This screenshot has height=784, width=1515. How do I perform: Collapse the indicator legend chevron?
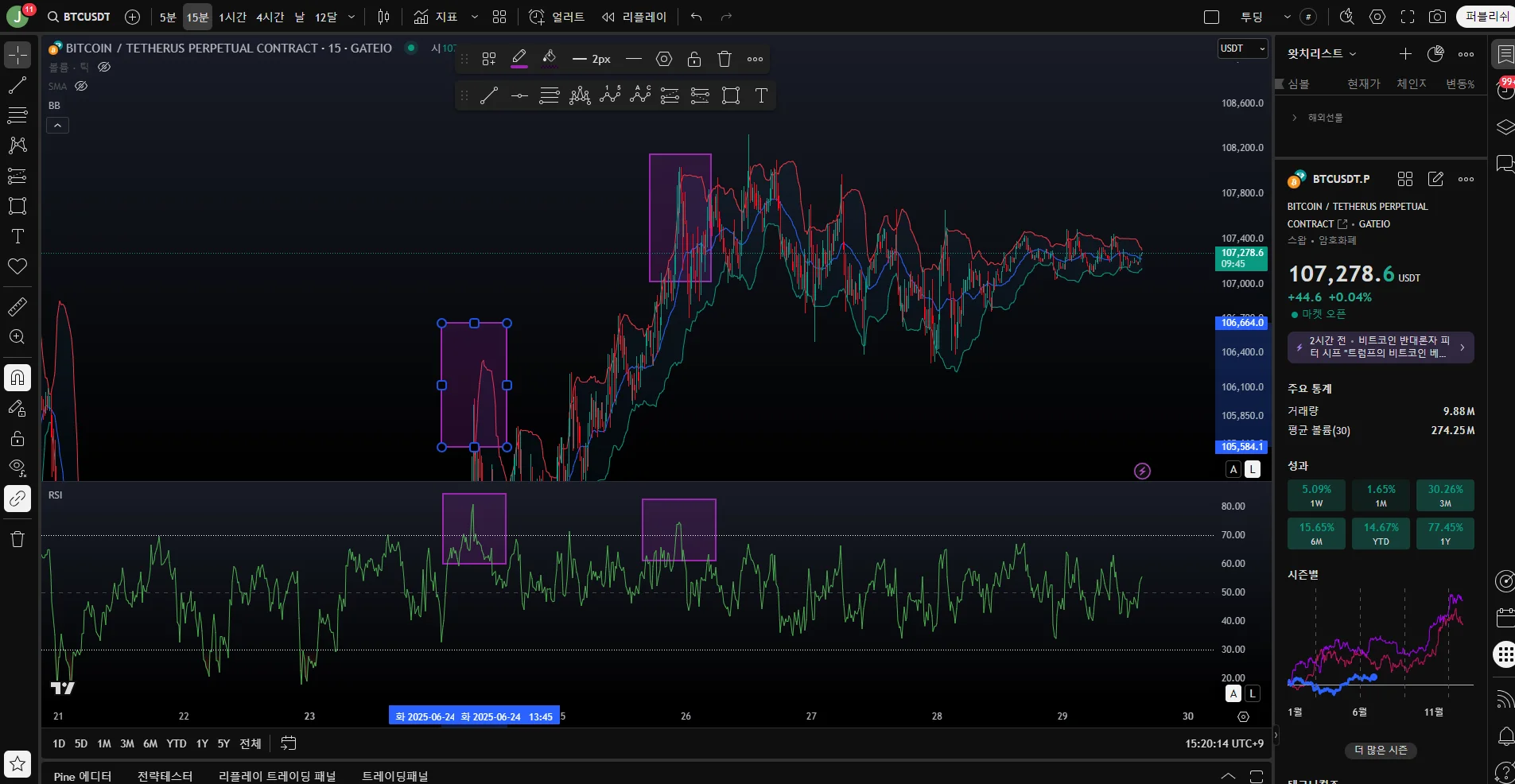coord(57,126)
